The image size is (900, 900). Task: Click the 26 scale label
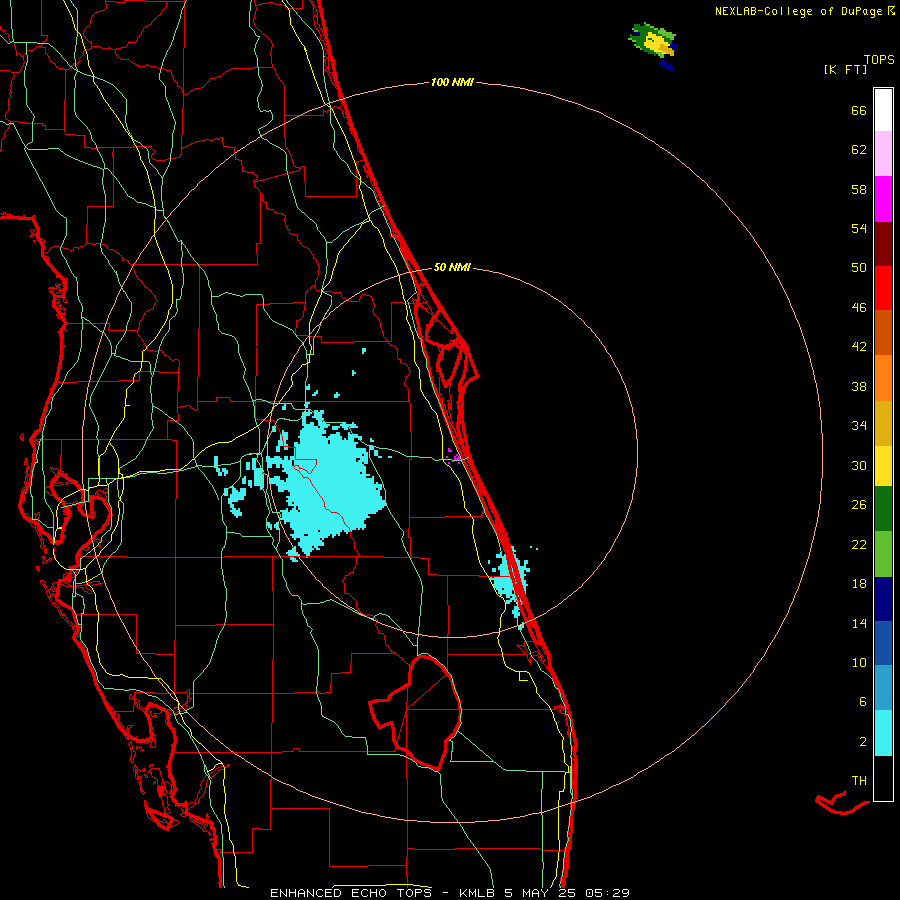click(859, 505)
